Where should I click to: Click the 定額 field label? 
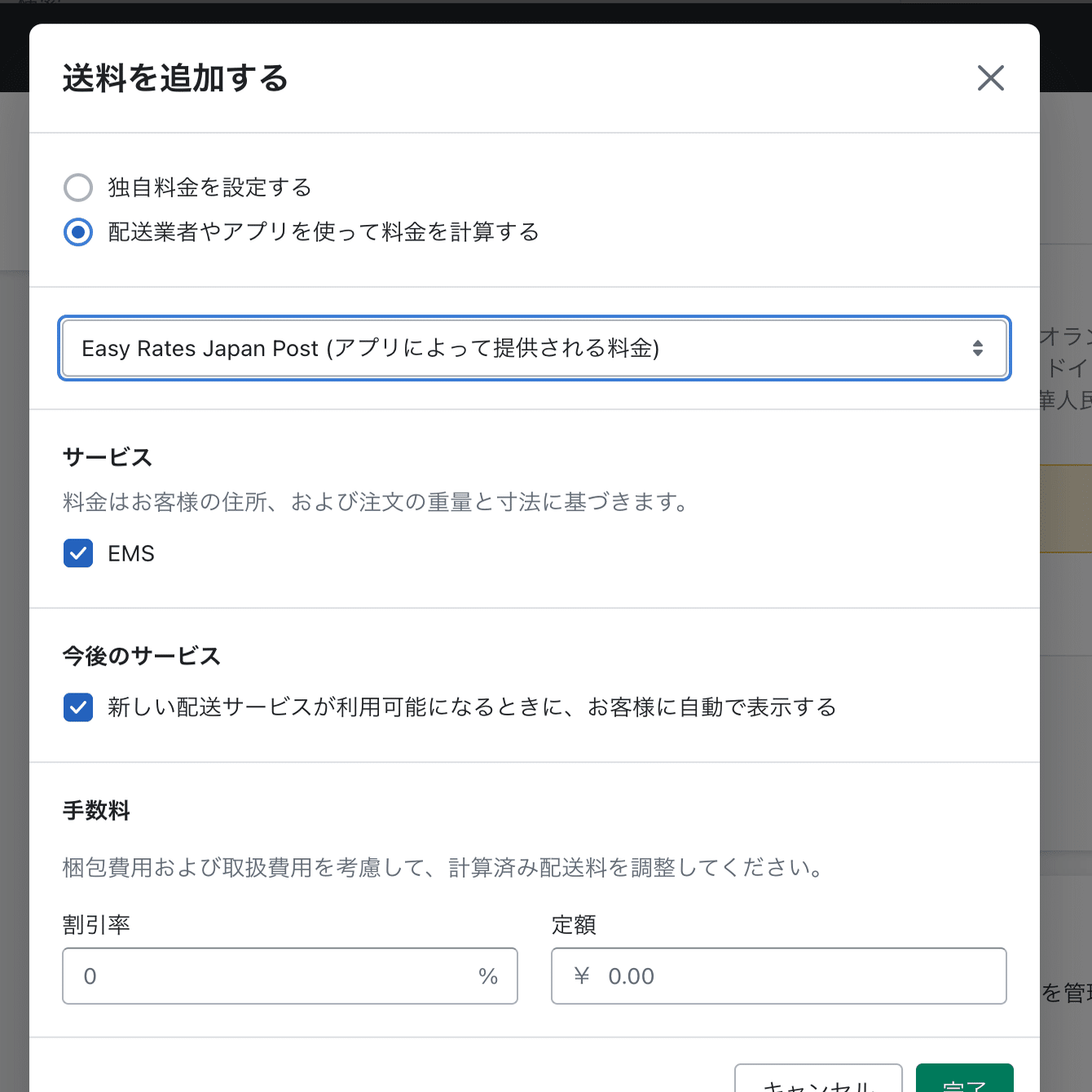coord(574,925)
